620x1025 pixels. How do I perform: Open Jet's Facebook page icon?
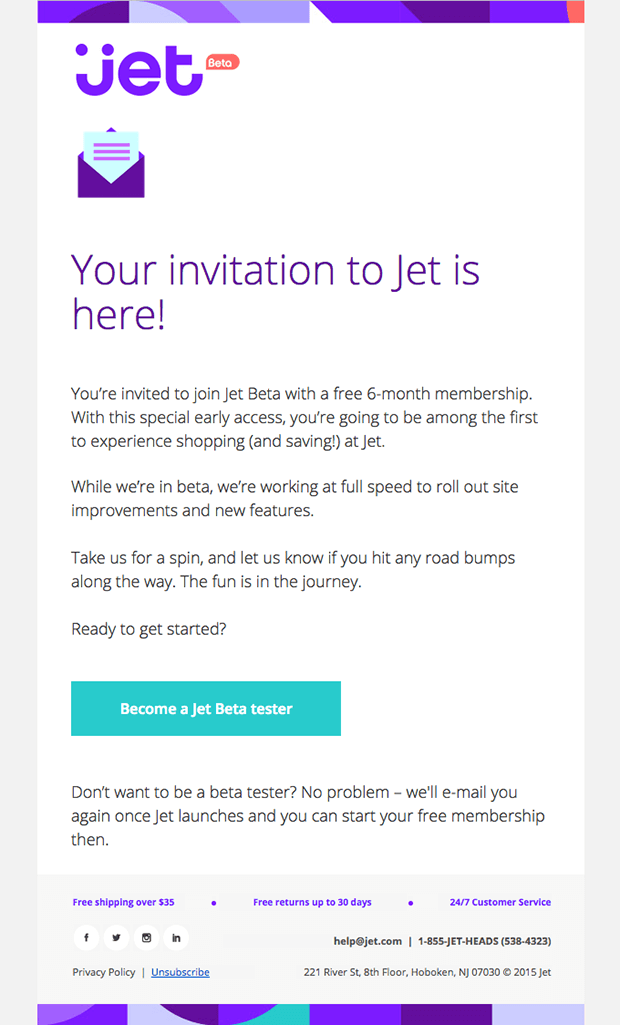click(86, 937)
